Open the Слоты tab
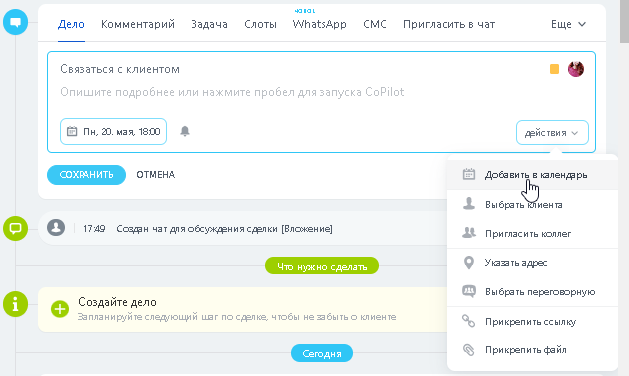This screenshot has width=629, height=376. [260, 24]
